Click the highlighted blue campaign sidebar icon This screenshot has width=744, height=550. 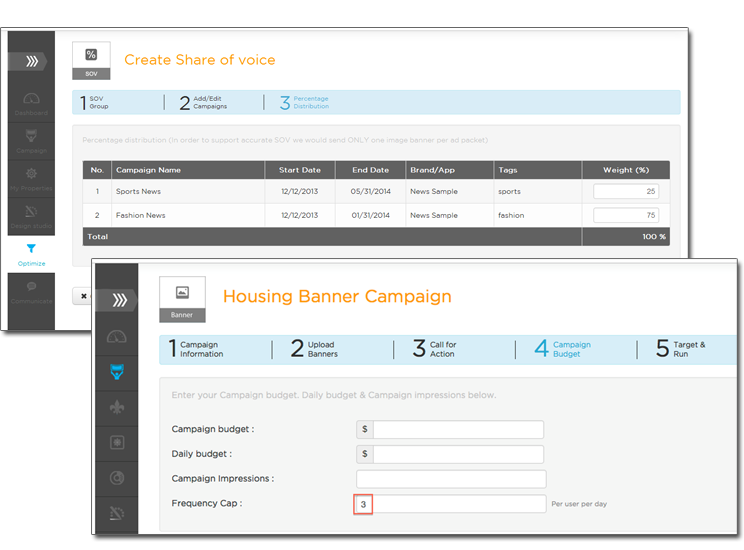click(x=117, y=372)
